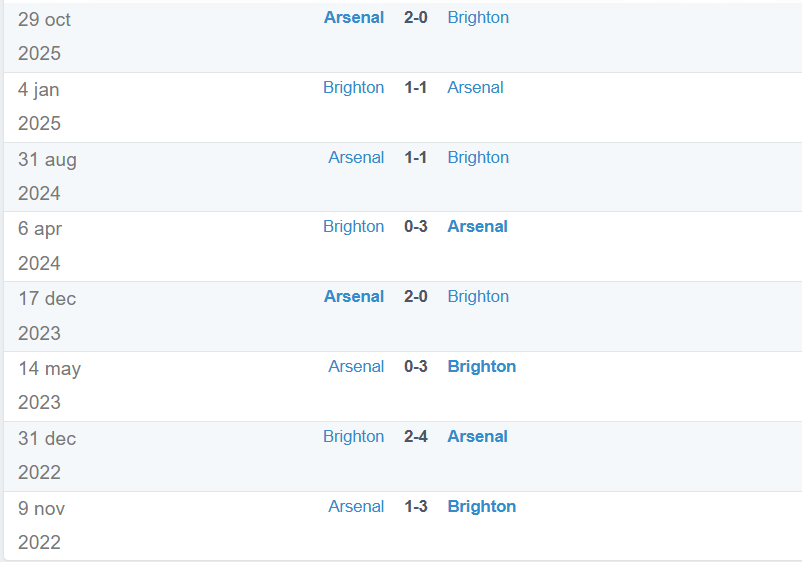Open the 2-0 score from 29 oct 2025
Image resolution: width=802 pixels, height=562 pixels.
(416, 18)
